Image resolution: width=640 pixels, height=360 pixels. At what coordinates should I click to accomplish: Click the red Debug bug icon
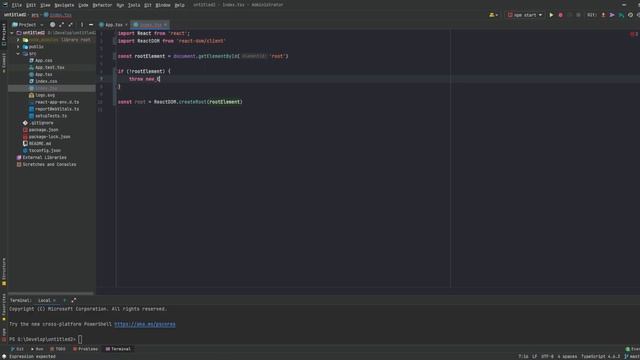[560, 15]
